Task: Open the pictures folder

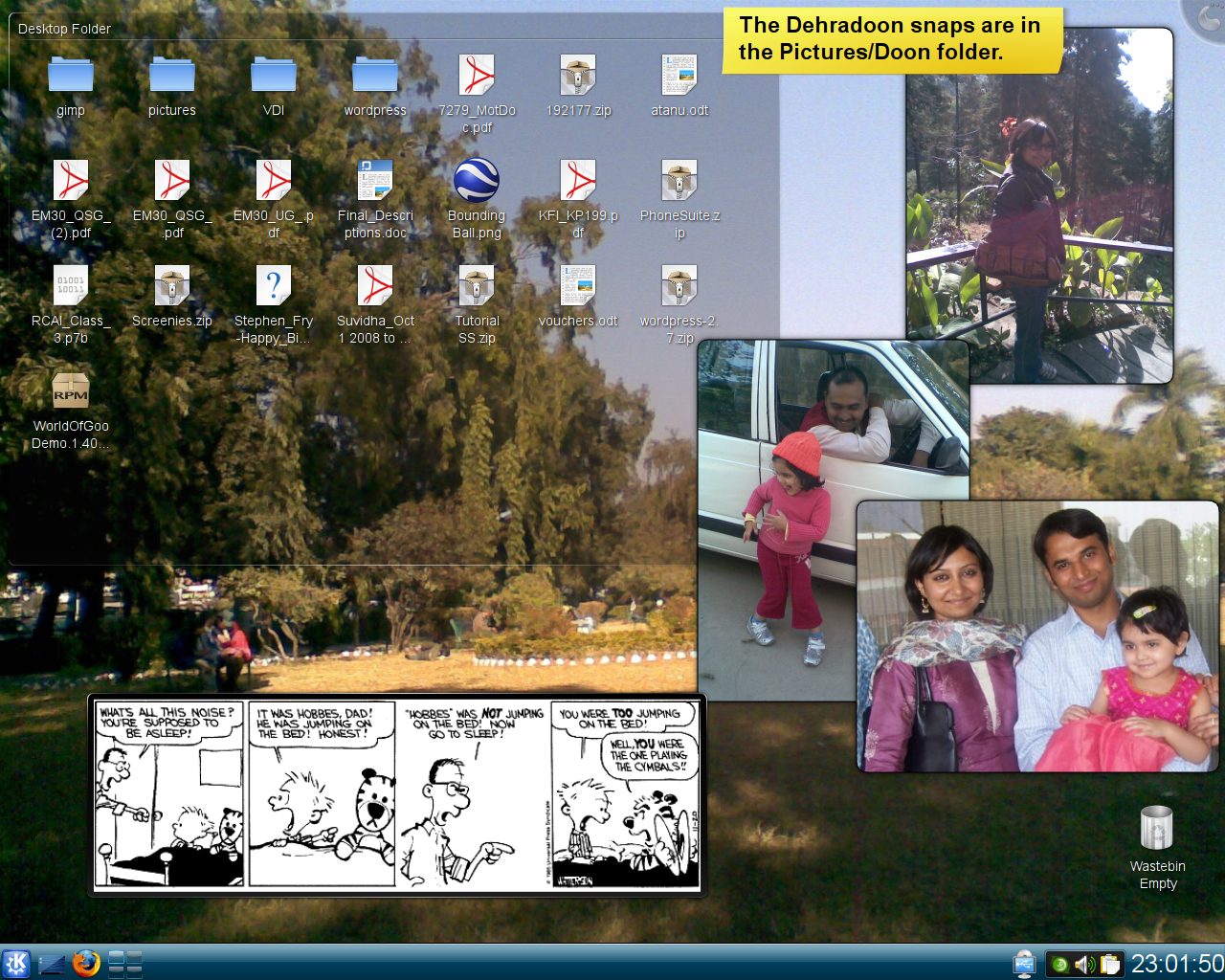Action: (x=172, y=76)
